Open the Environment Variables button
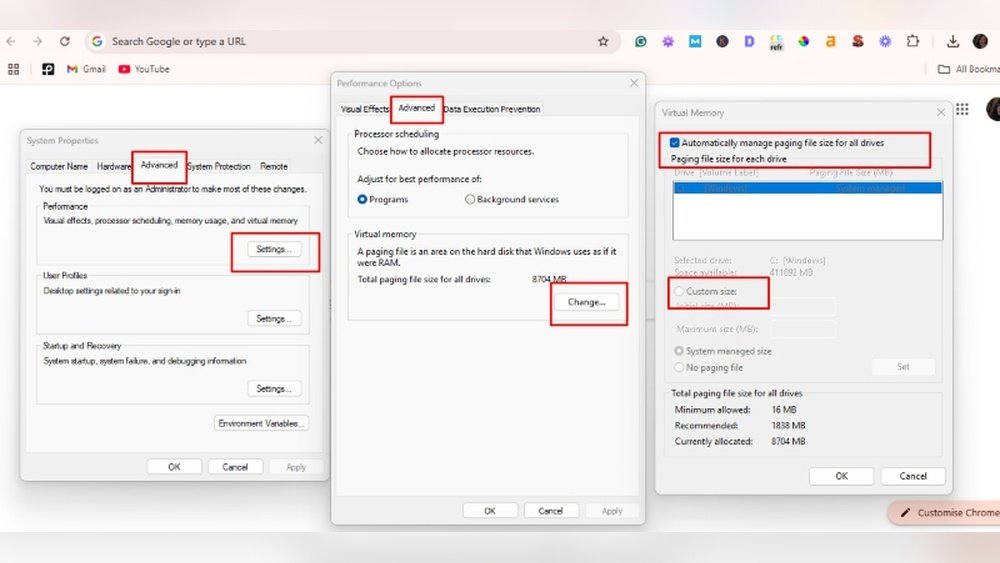Image resolution: width=1000 pixels, height=563 pixels. pos(262,423)
